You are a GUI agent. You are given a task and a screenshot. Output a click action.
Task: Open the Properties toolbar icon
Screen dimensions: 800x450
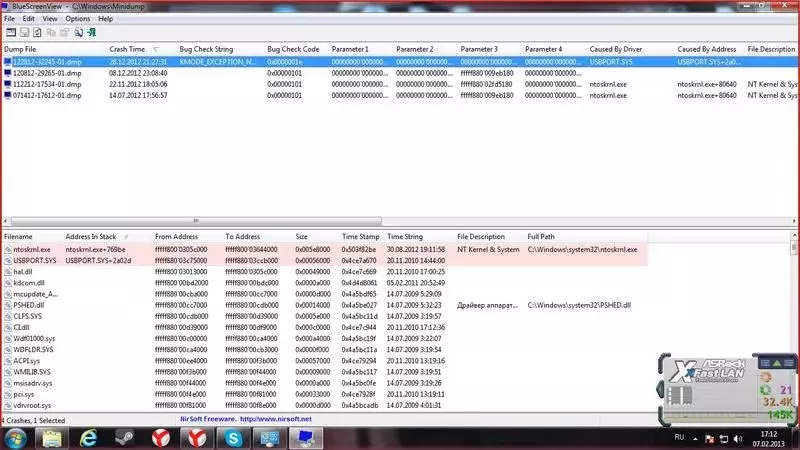(x=64, y=33)
